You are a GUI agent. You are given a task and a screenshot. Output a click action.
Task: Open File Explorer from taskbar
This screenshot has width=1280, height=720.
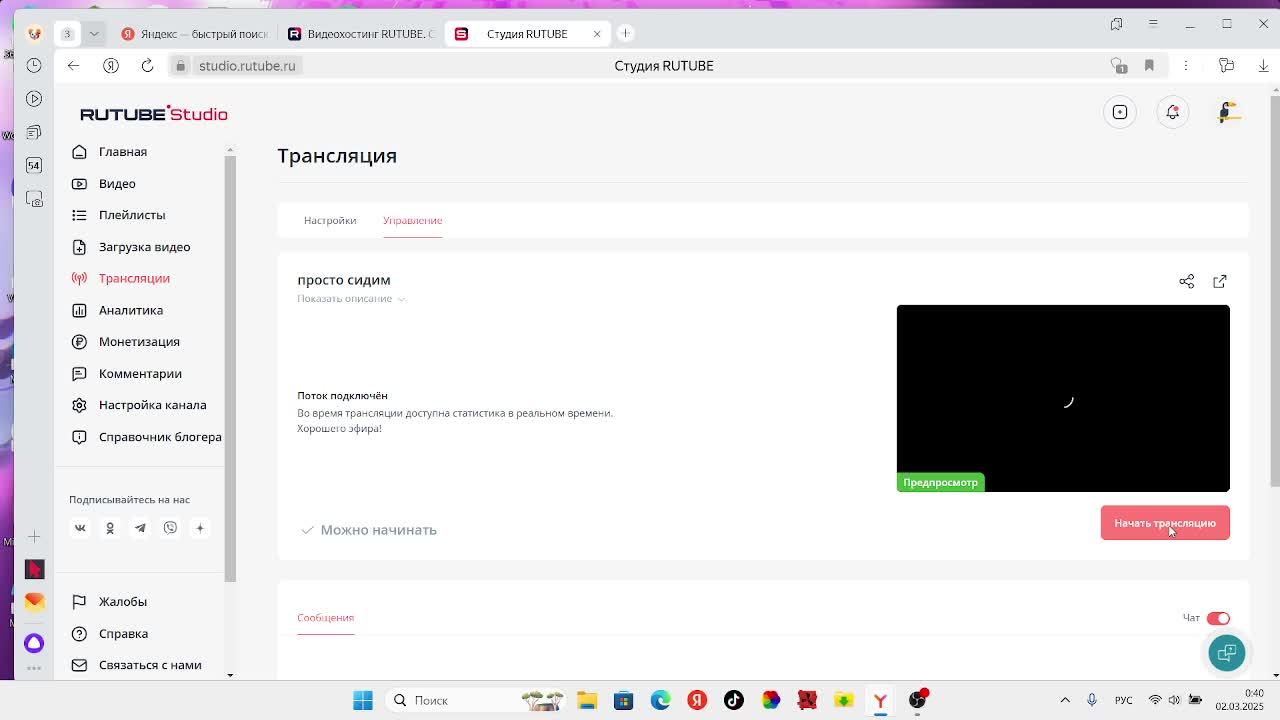[x=587, y=701]
